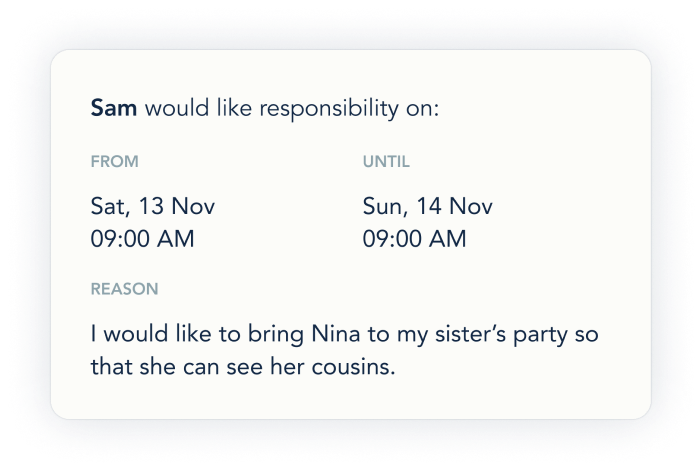The height and width of the screenshot is (469, 700).
Task: Click the word 'on:' ending the heading
Action: pyautogui.click(x=420, y=108)
